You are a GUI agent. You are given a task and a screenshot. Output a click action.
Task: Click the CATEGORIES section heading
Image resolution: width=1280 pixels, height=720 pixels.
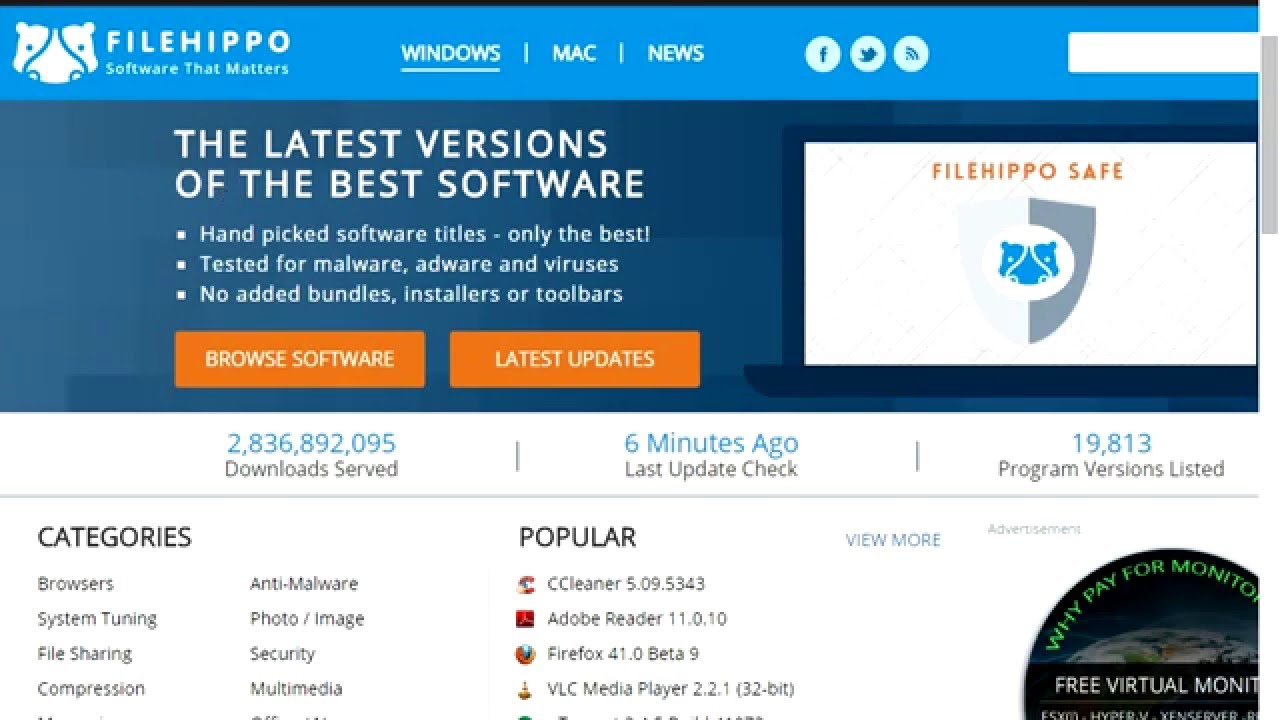tap(114, 537)
